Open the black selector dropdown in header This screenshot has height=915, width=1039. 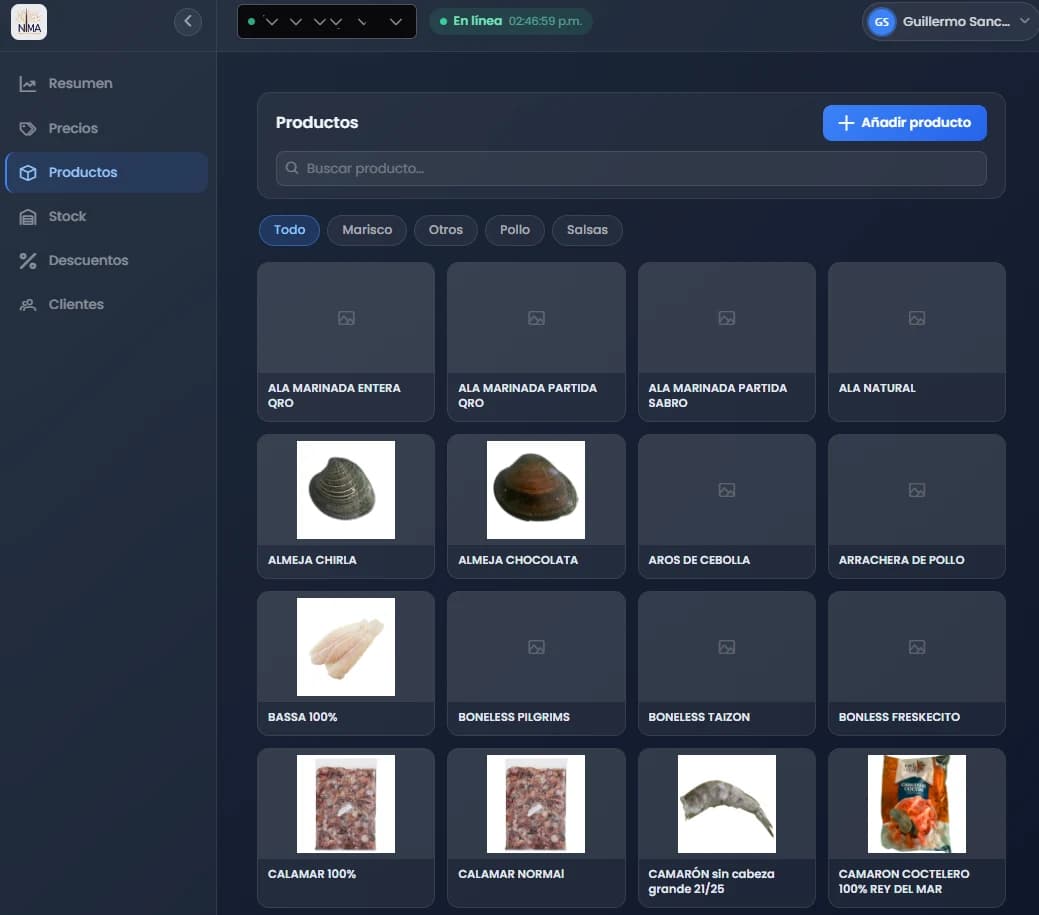(327, 21)
